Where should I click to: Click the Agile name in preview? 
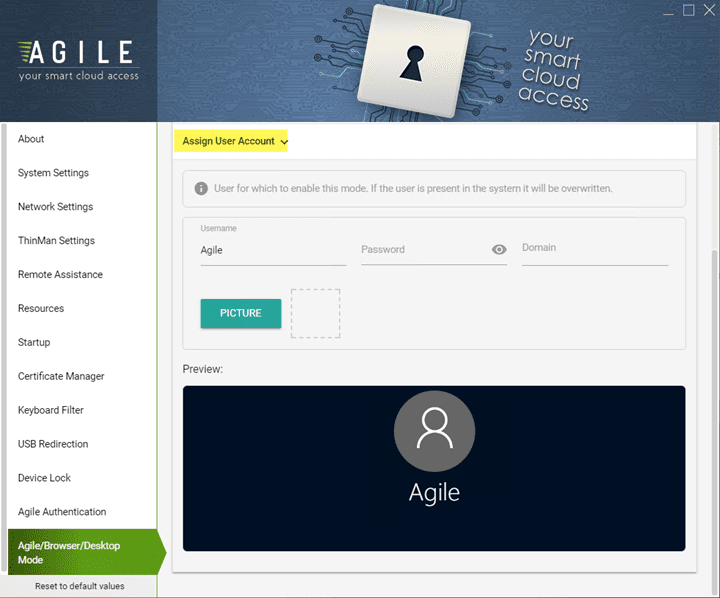click(434, 493)
